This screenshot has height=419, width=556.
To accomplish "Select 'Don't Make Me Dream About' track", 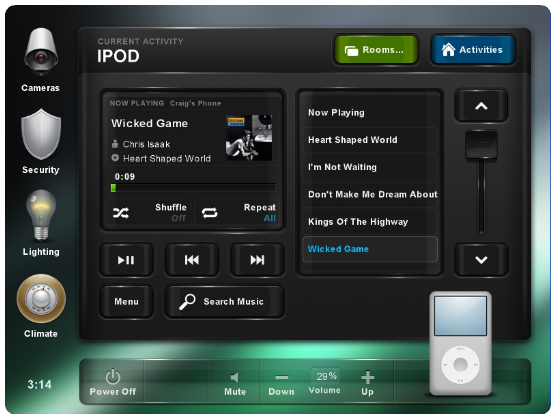I will point(370,194).
